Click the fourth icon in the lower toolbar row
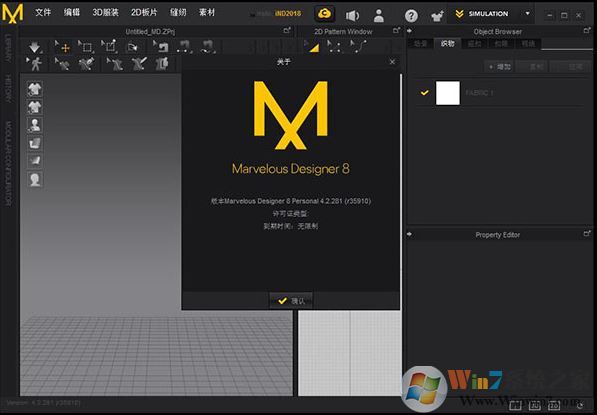Viewport: 597px width, 415px height. pos(115,64)
